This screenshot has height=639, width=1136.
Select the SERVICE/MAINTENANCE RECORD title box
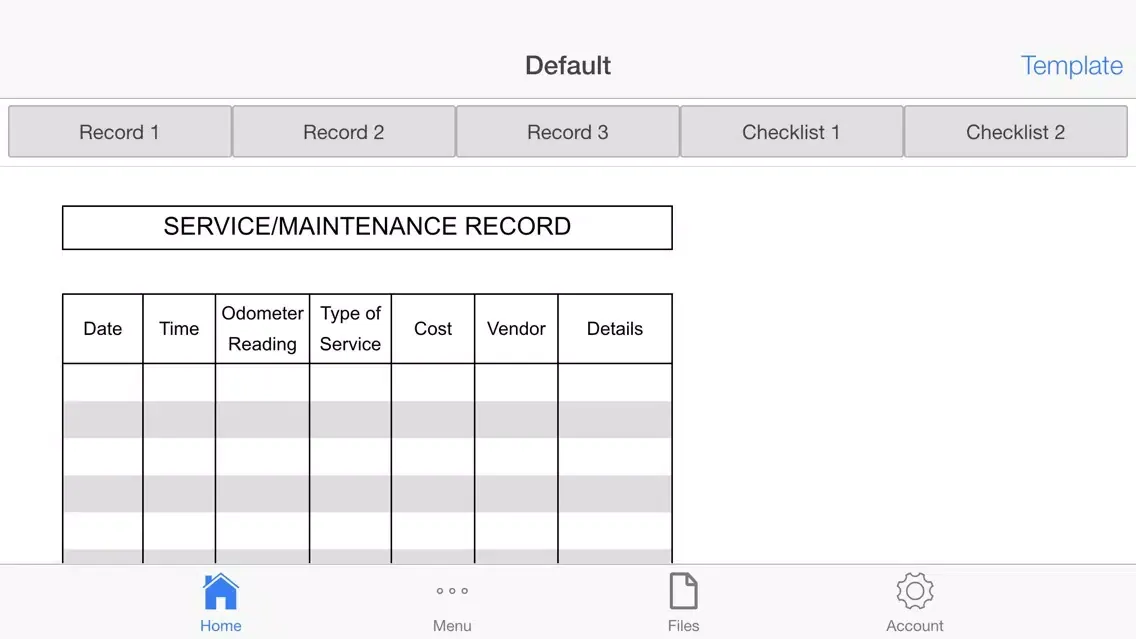367,227
